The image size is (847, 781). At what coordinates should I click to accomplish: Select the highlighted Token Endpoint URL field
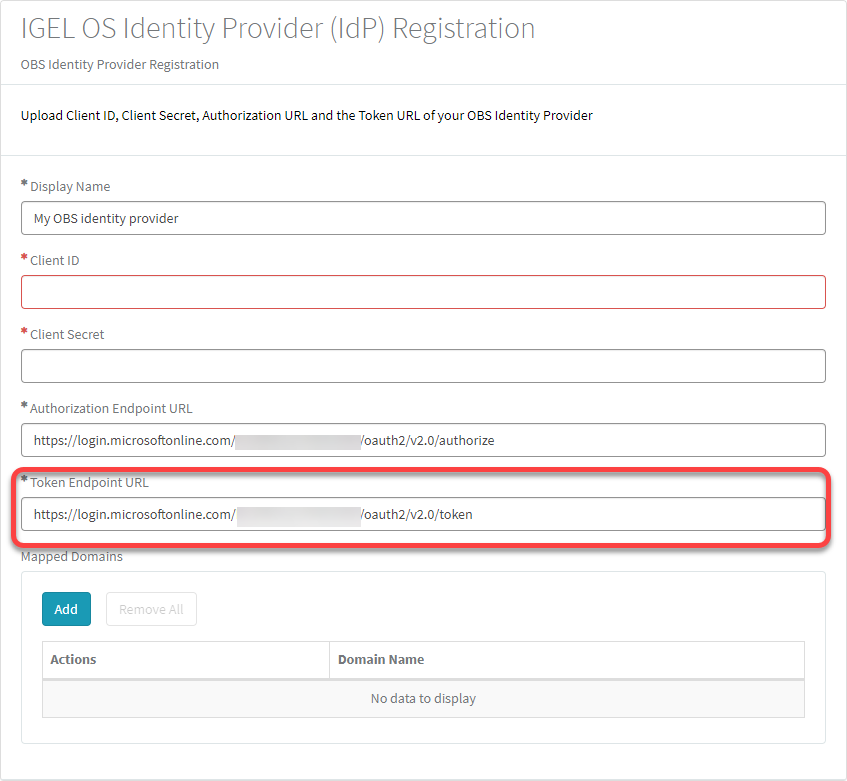pyautogui.click(x=423, y=514)
